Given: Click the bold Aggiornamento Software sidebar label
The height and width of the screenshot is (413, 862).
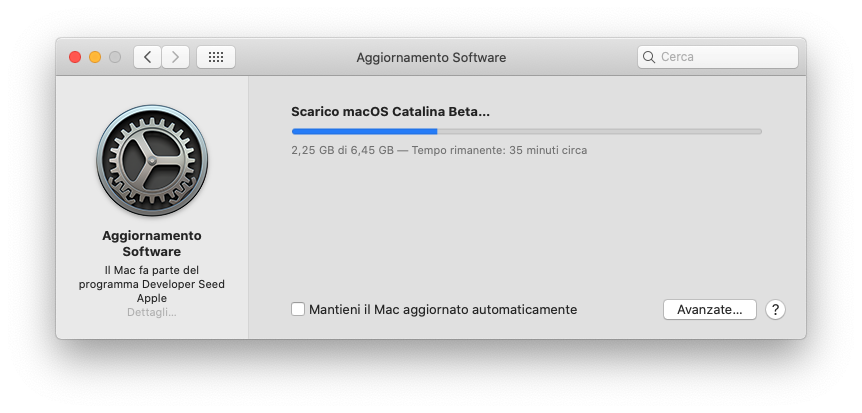Looking at the screenshot, I should [x=152, y=244].
